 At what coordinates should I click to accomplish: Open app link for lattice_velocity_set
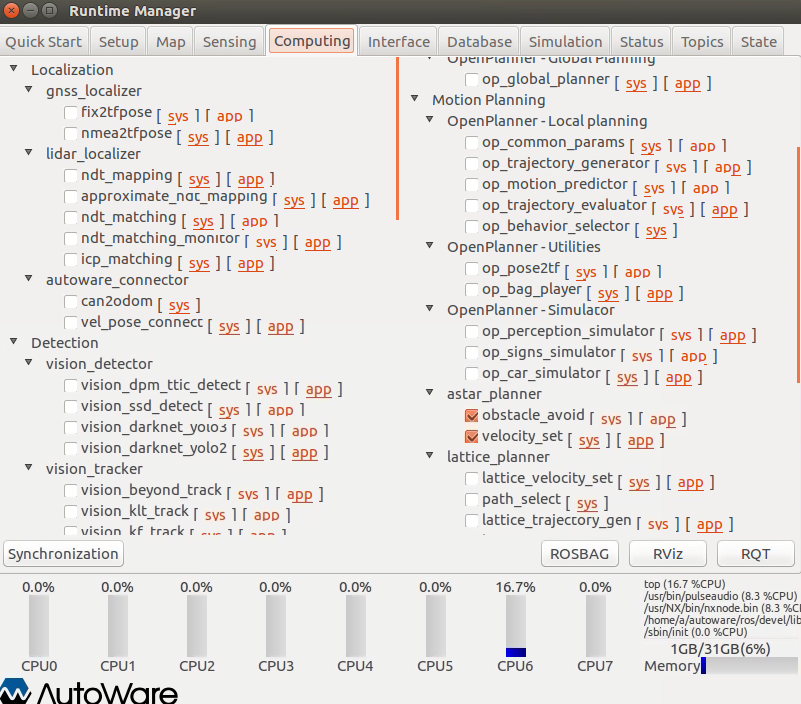tap(691, 482)
